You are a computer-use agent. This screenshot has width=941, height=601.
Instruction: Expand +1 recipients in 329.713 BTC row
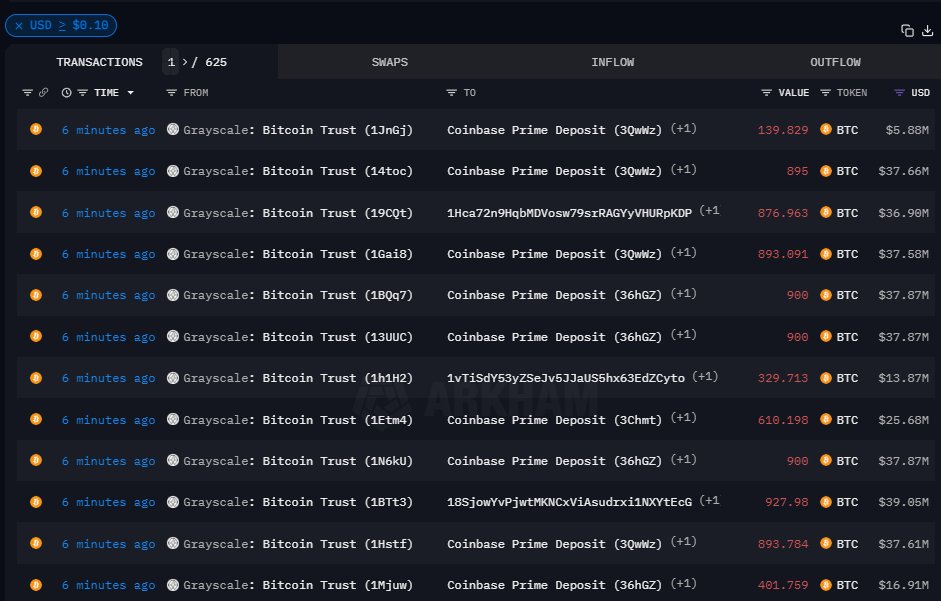[705, 376]
